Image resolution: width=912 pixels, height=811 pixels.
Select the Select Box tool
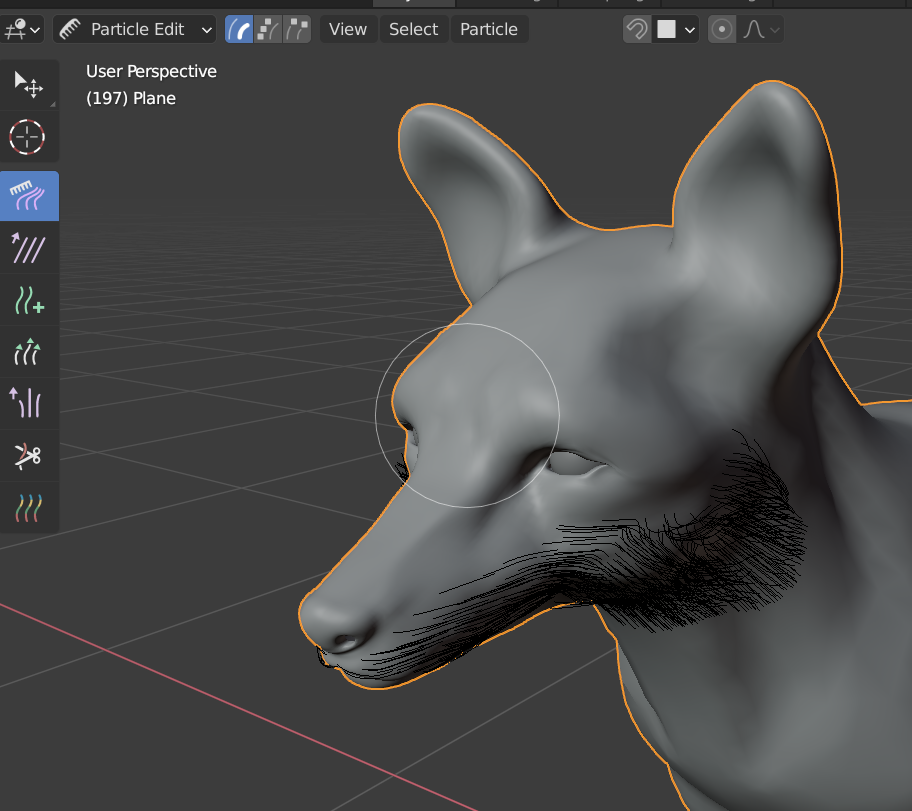coord(28,85)
